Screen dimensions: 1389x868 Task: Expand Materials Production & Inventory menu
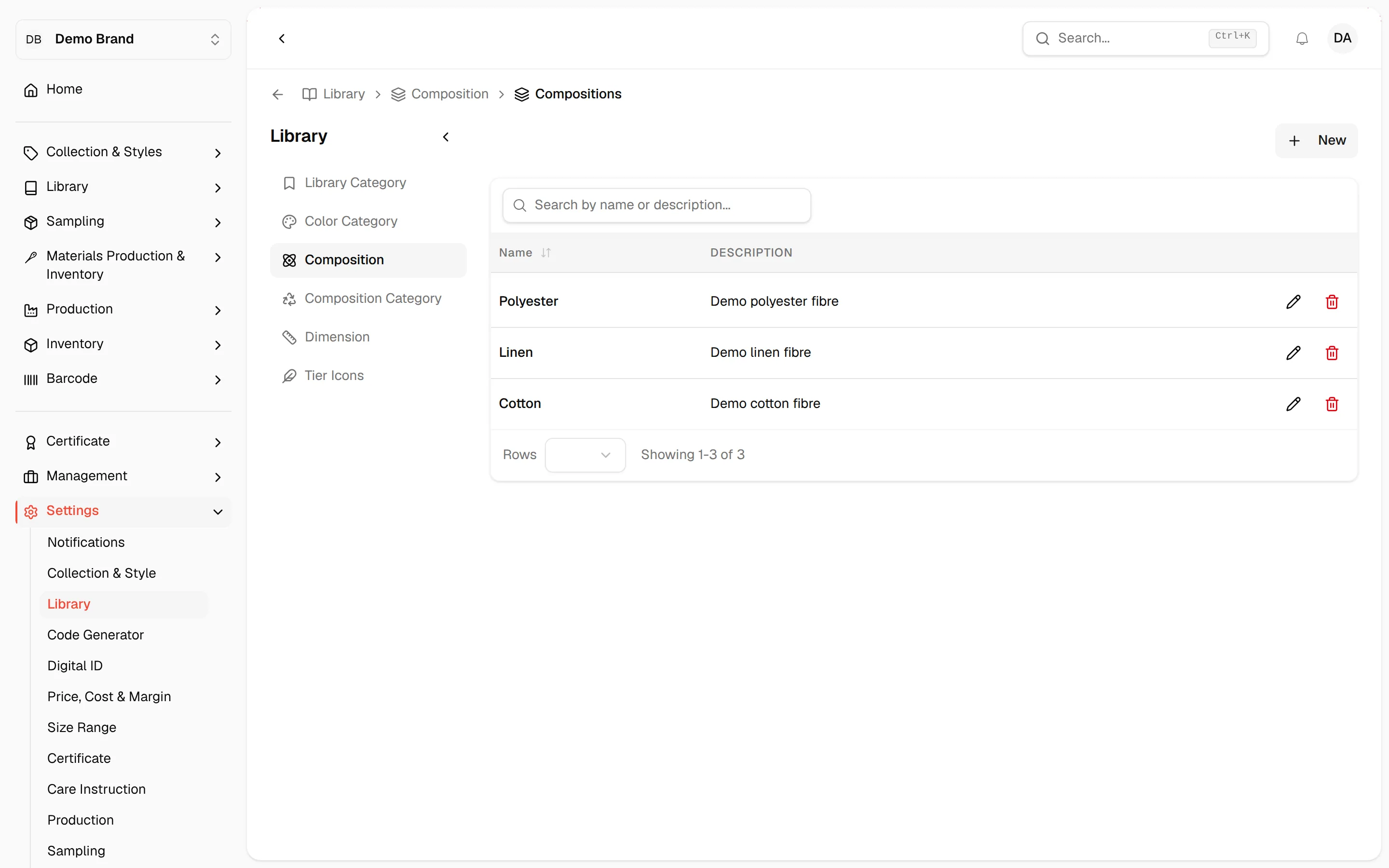click(123, 265)
